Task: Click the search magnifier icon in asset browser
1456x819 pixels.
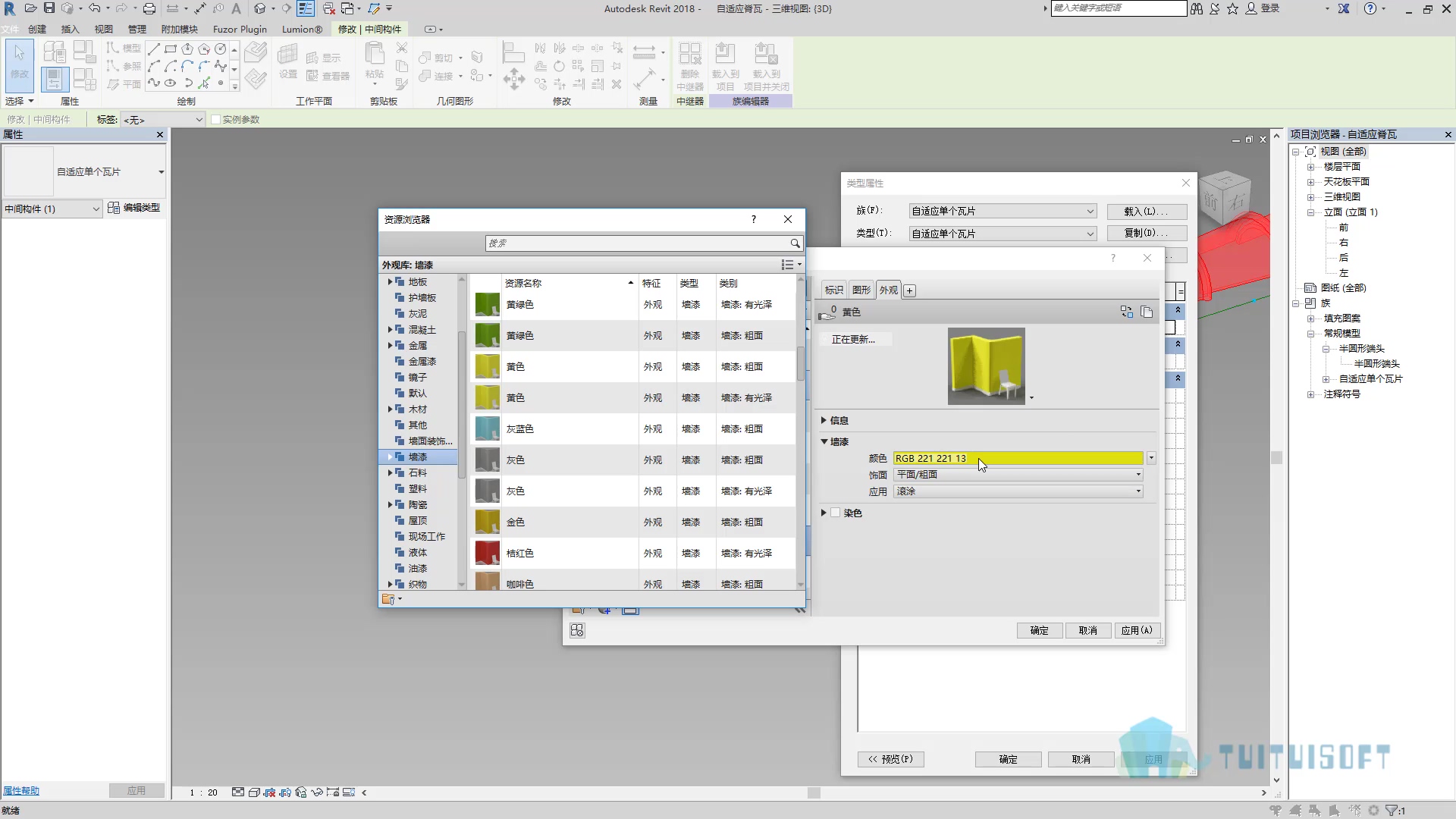Action: click(x=795, y=243)
